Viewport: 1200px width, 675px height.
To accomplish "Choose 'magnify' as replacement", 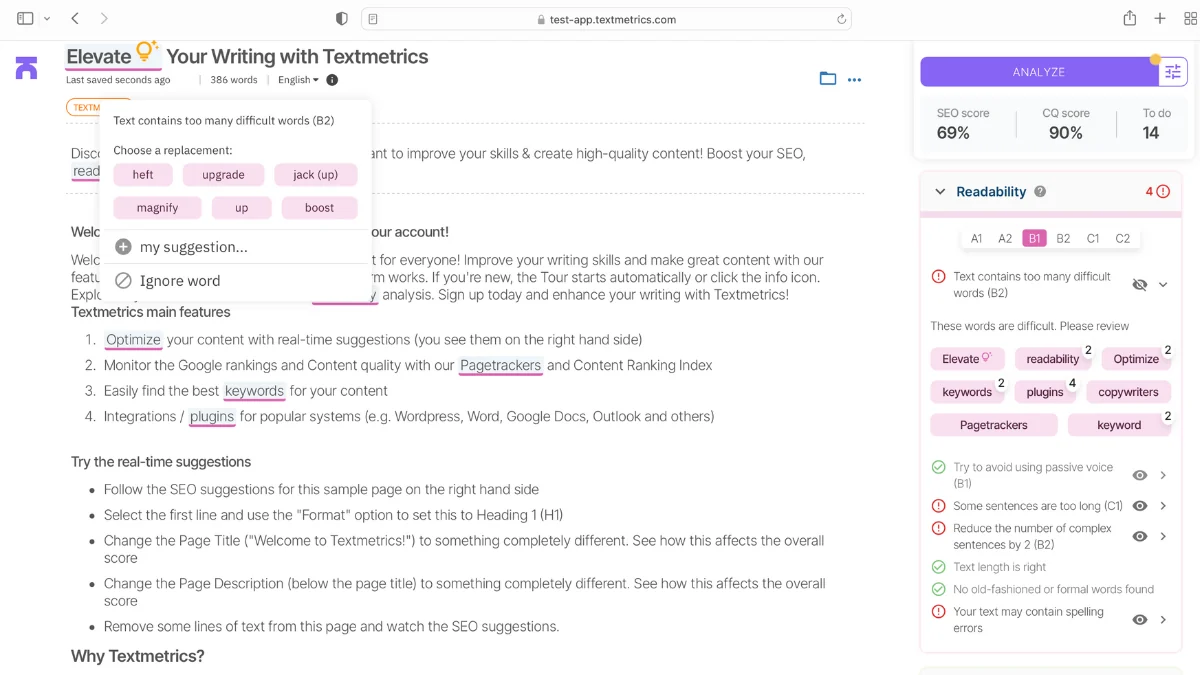I will pos(157,207).
